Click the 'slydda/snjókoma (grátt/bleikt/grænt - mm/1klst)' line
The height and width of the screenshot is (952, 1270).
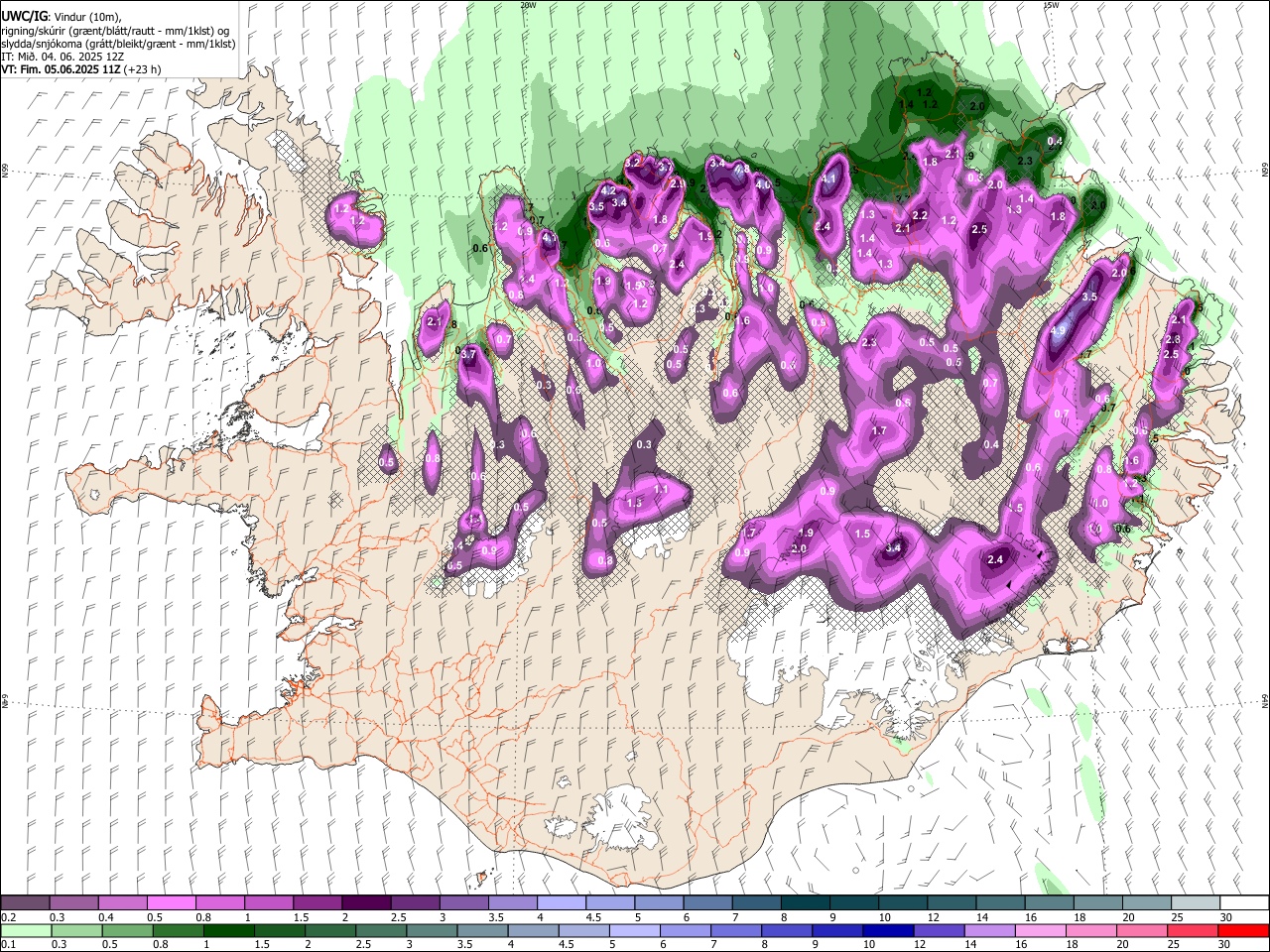(119, 44)
